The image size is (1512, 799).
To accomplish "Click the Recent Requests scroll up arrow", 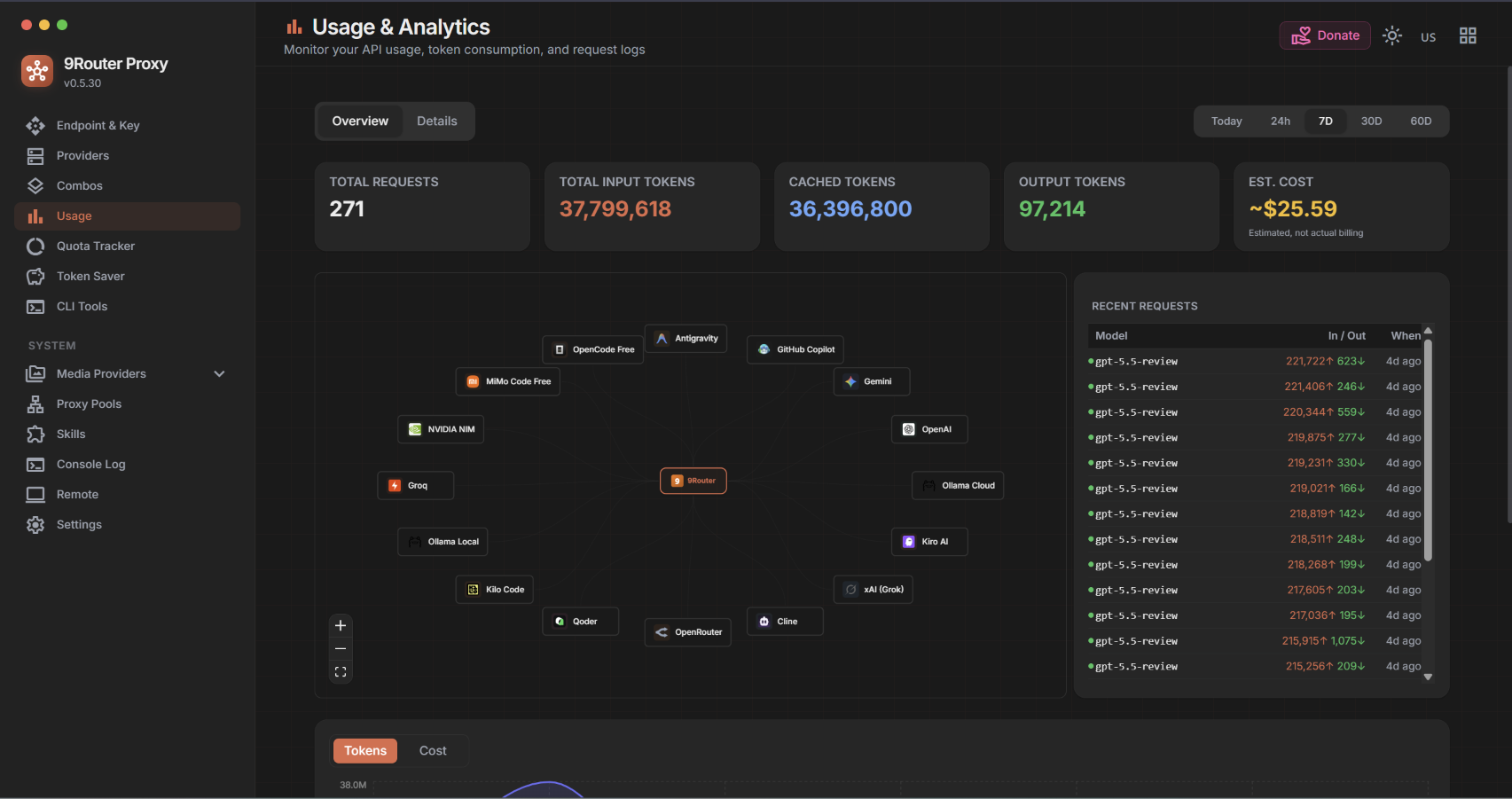I will [x=1428, y=331].
